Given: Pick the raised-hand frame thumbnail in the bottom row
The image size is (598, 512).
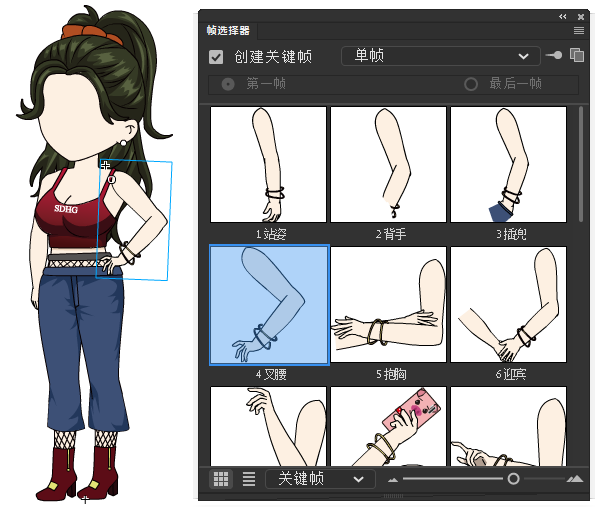Looking at the screenshot, I should (x=268, y=426).
